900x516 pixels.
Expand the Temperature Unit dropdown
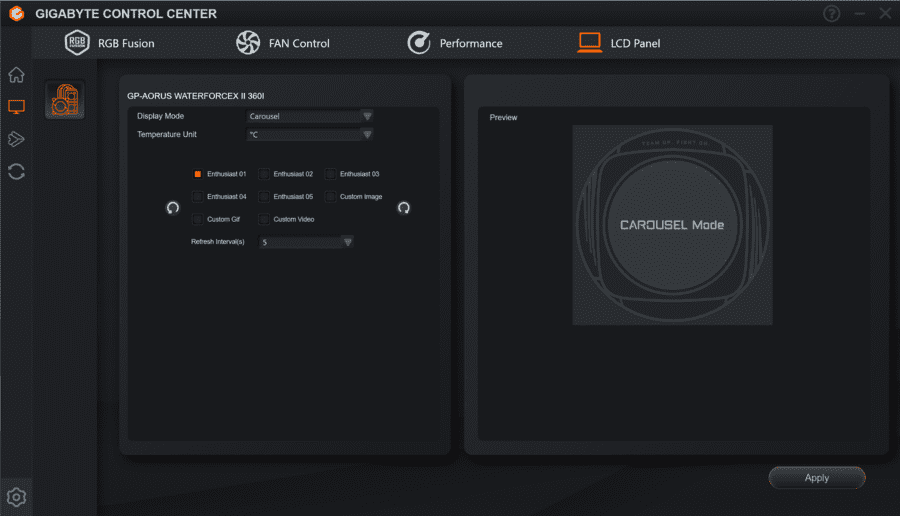[309, 134]
